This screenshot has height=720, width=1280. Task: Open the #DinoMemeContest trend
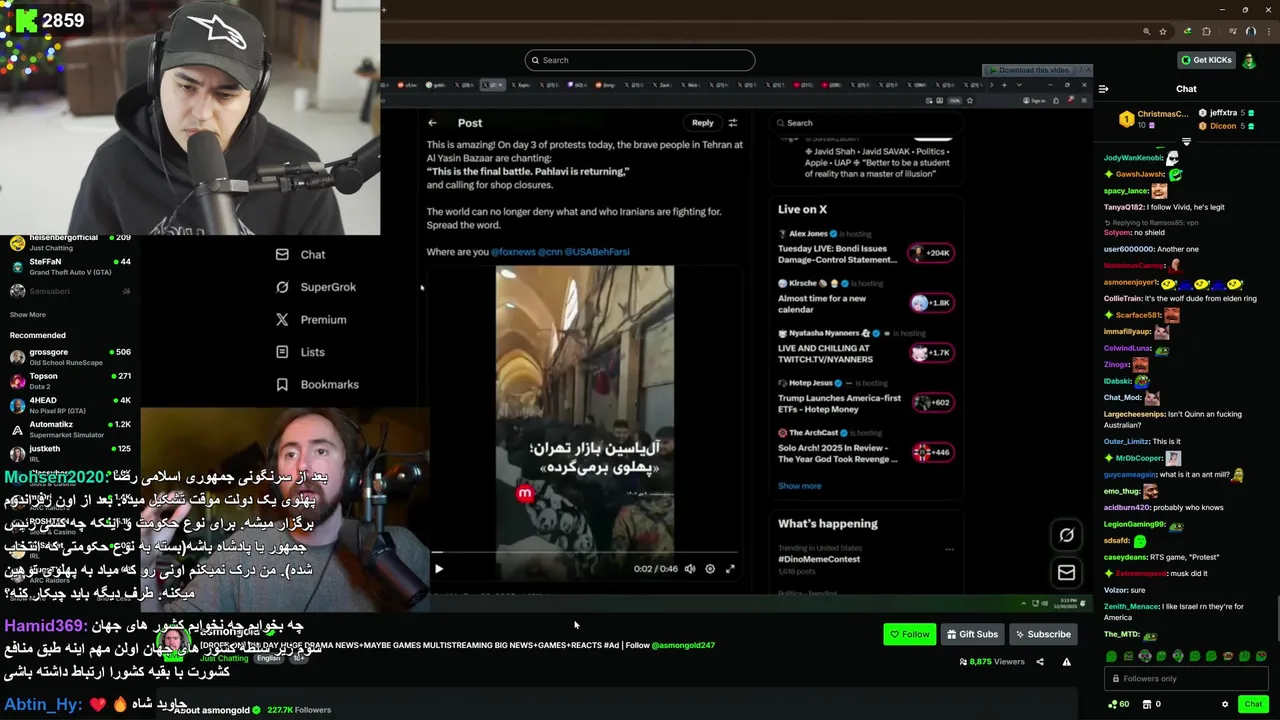(x=819, y=559)
